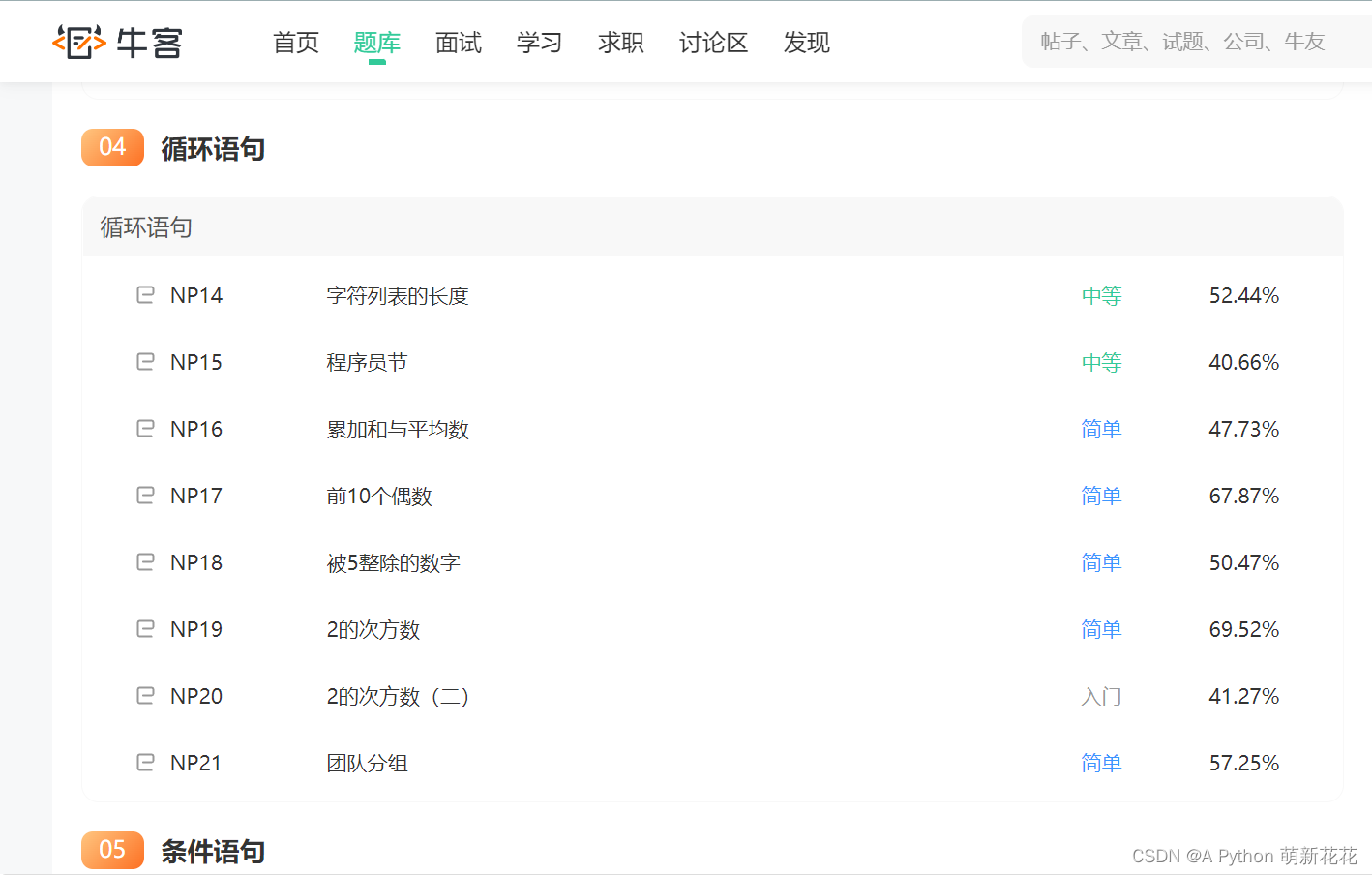Image resolution: width=1372 pixels, height=875 pixels.
Task: Open problem 团队分组
Action: (367, 763)
